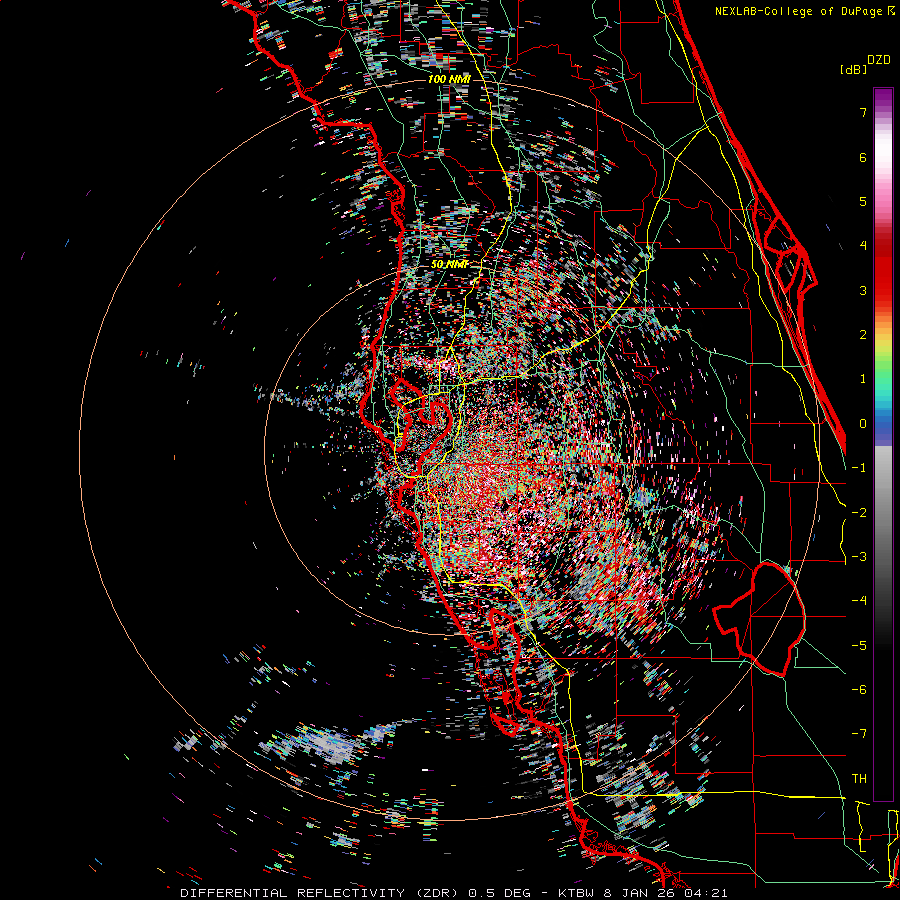The width and height of the screenshot is (900, 900).
Task: Click the DZD color scale title
Action: pos(879,60)
